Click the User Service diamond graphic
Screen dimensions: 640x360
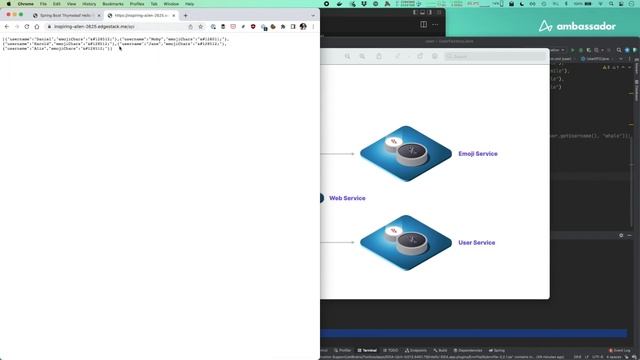406,242
